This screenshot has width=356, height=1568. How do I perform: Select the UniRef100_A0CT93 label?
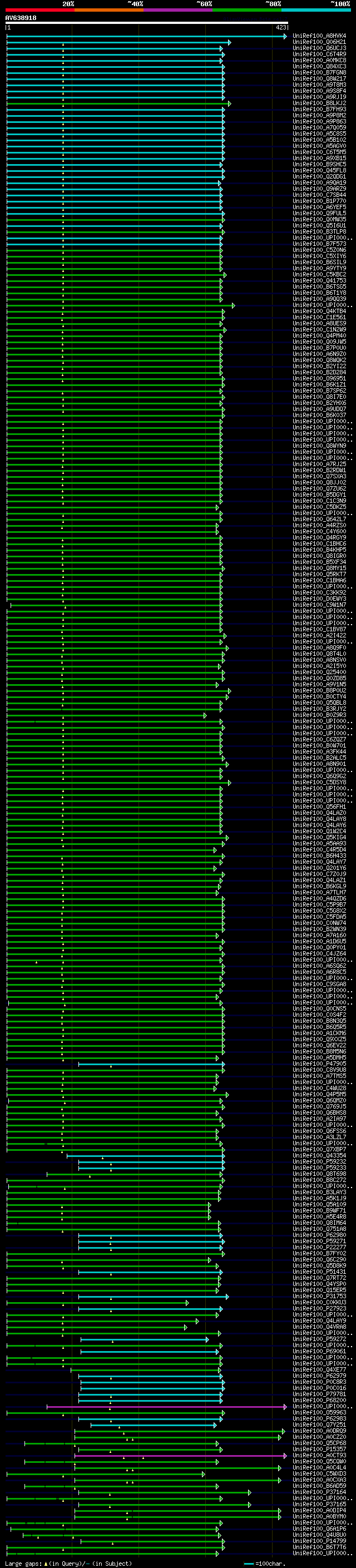pyautogui.click(x=319, y=1456)
